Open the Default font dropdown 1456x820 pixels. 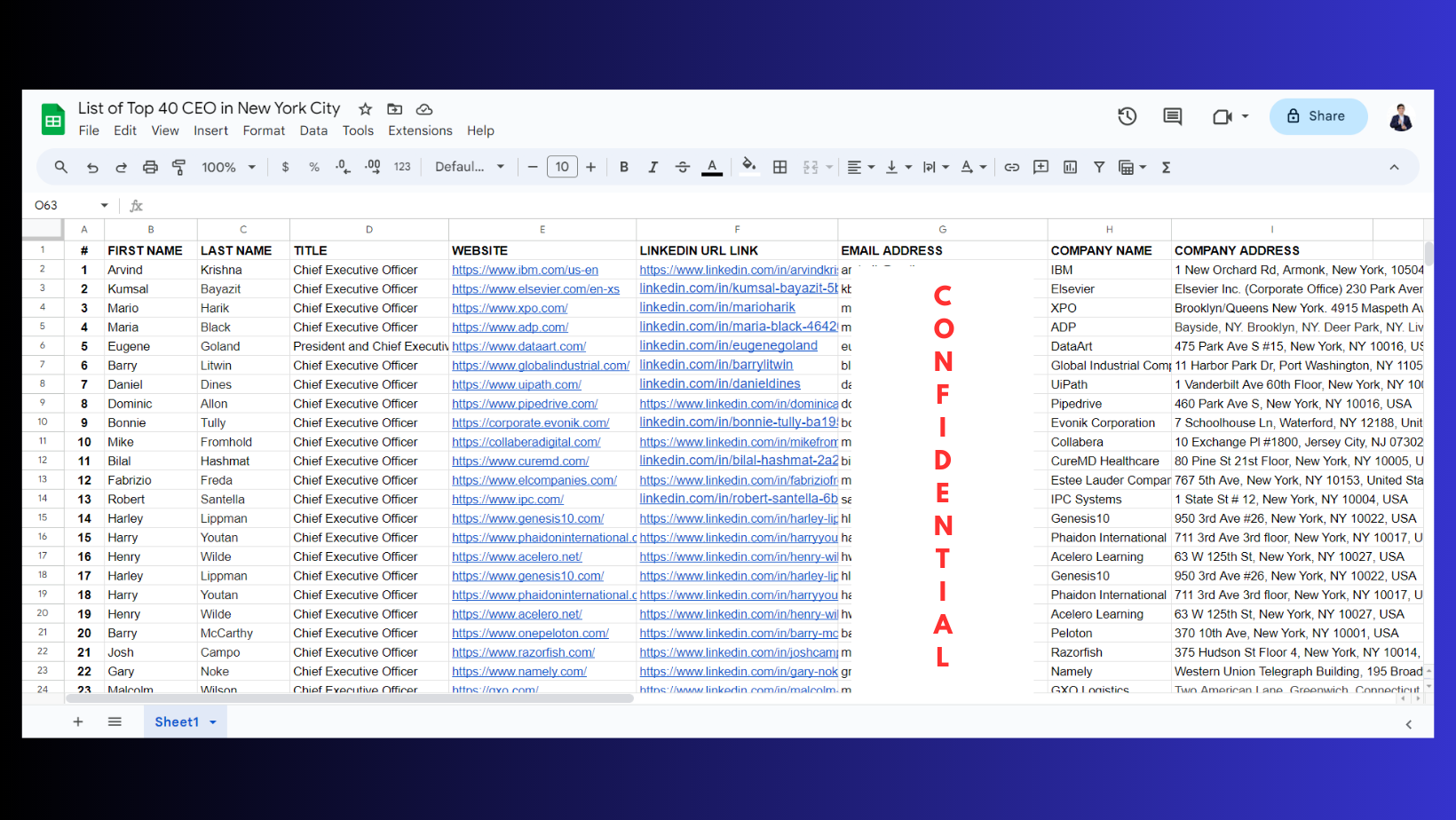[470, 167]
